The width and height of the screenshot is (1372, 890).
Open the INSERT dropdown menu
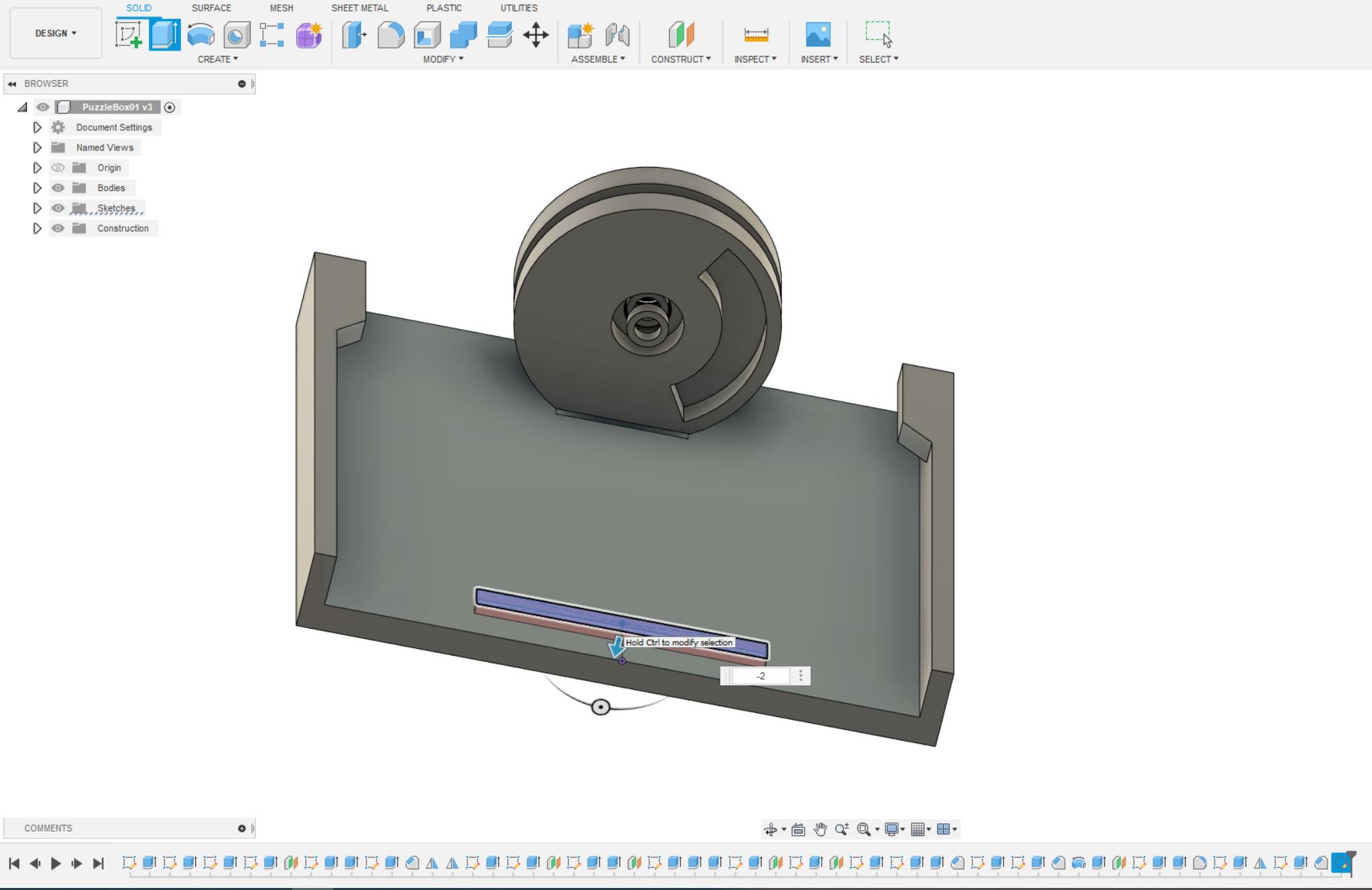coord(819,59)
